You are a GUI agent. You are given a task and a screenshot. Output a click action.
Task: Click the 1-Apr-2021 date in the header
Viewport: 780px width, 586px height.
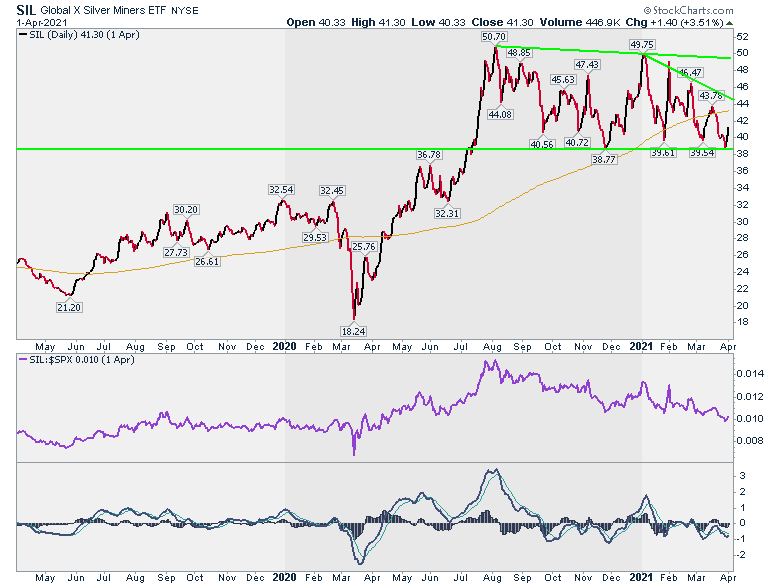42,22
